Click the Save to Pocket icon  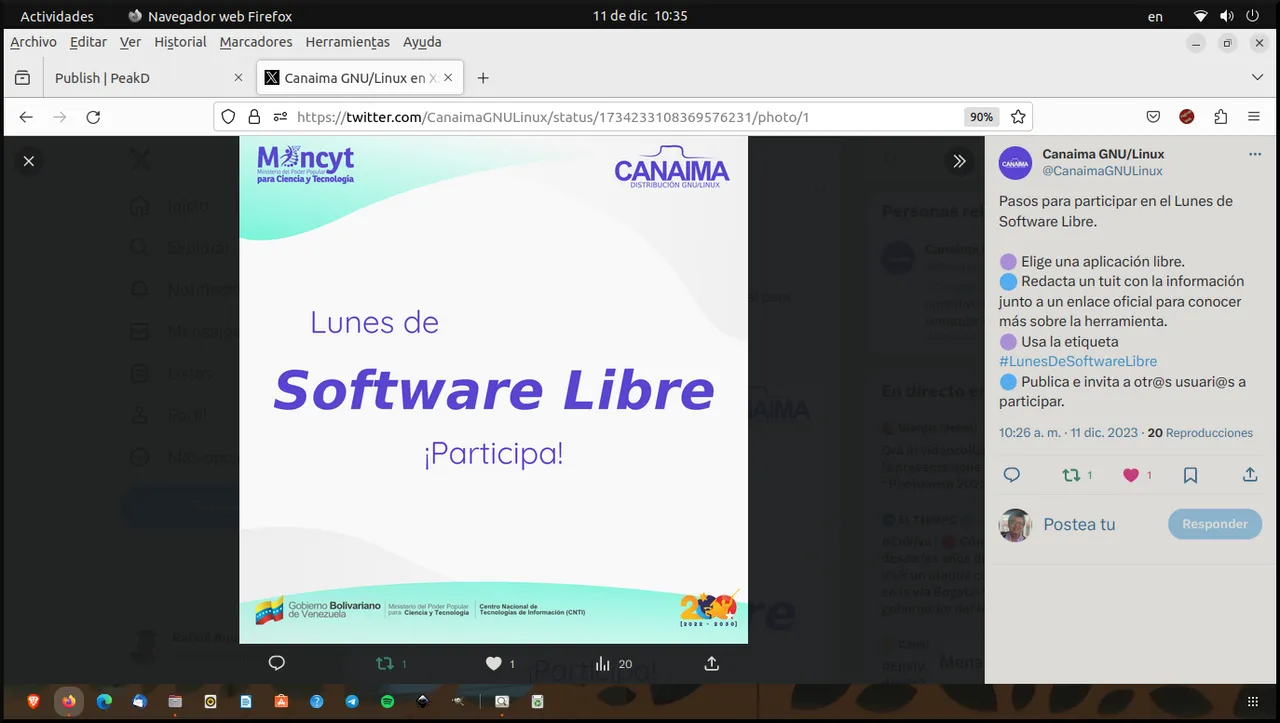[x=1153, y=117]
